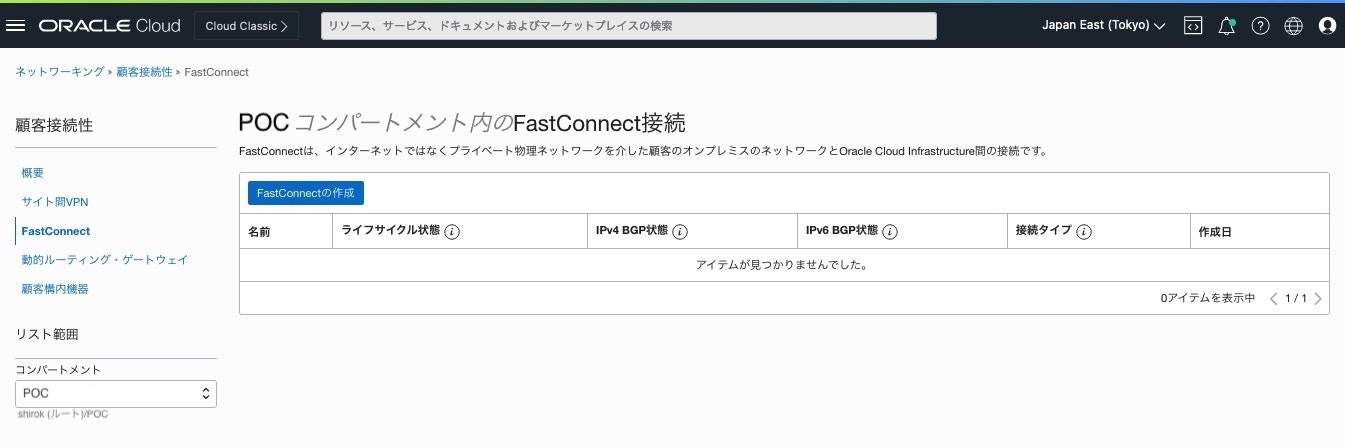Select FastConnect in the sidebar
The height and width of the screenshot is (448, 1345).
(x=55, y=231)
